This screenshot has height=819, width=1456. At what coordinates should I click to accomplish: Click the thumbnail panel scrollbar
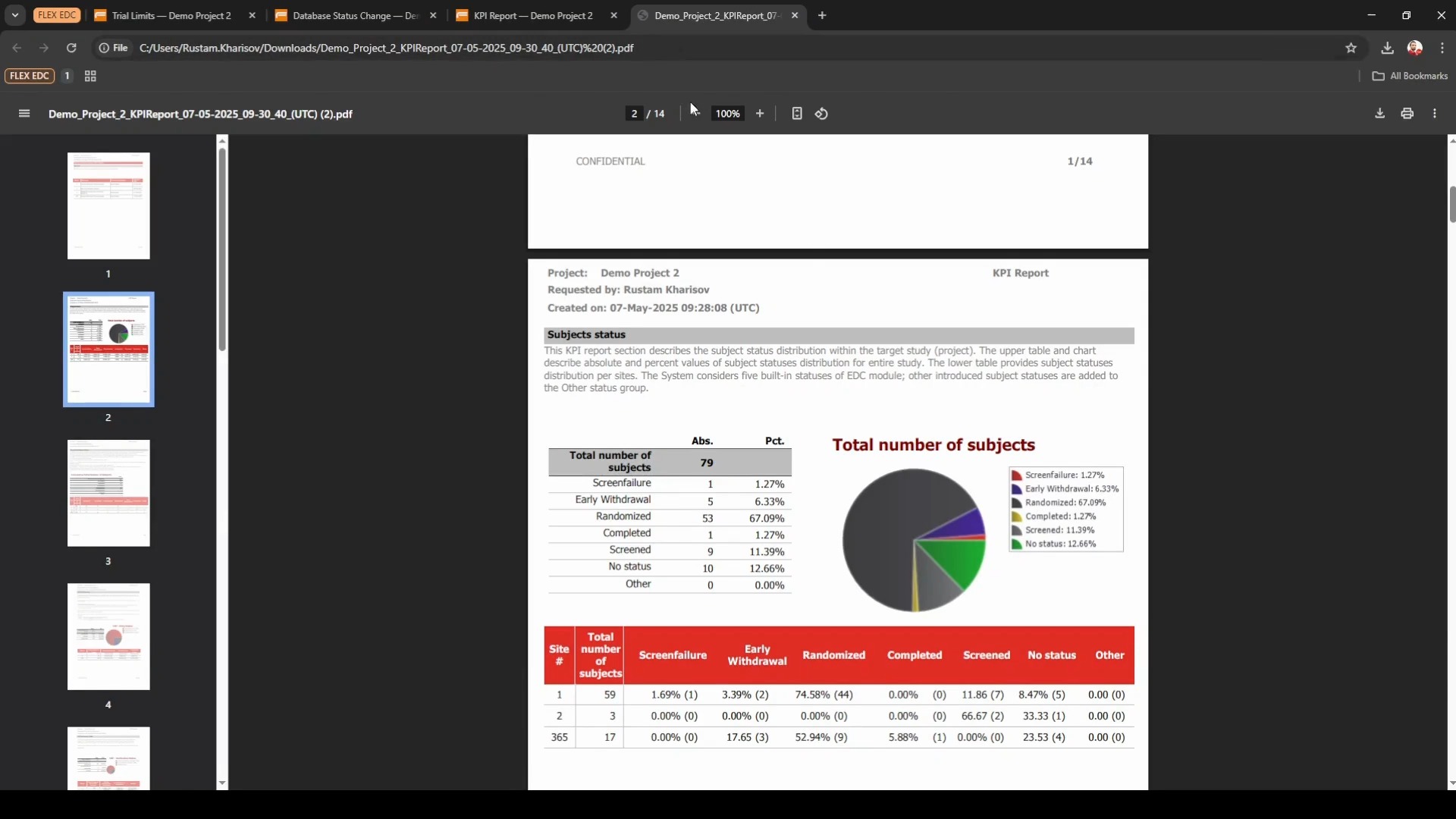[222, 250]
